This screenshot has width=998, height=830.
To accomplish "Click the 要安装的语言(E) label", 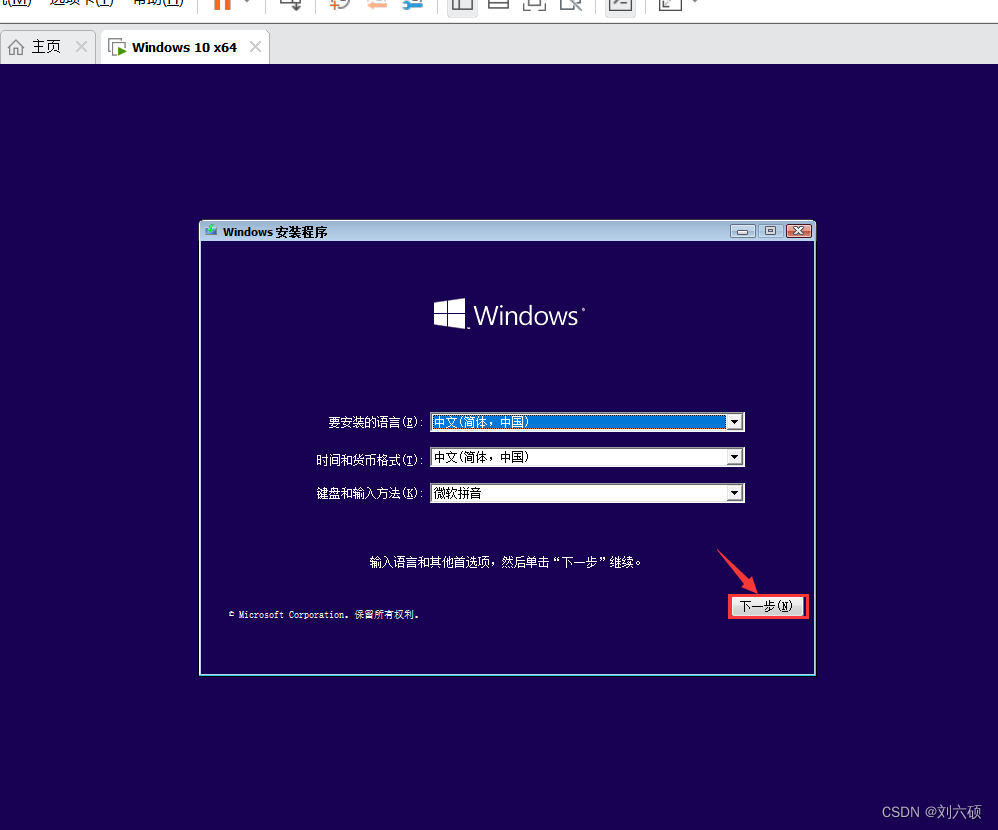I will (375, 422).
